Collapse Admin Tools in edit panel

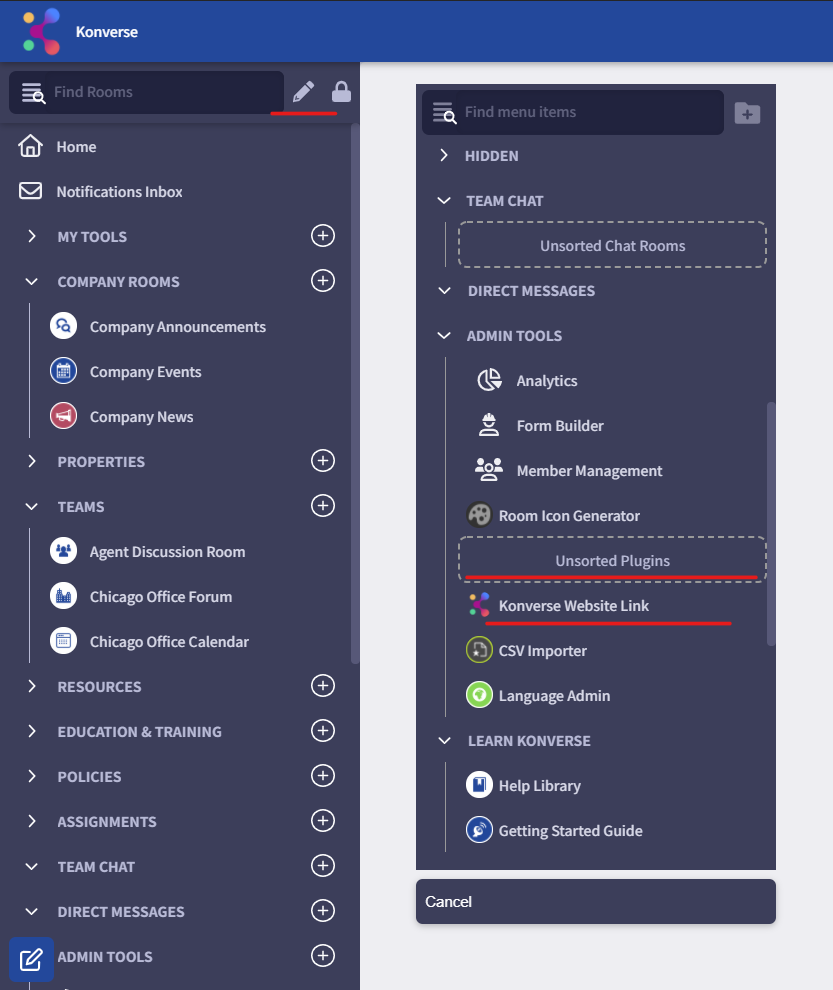pos(444,335)
